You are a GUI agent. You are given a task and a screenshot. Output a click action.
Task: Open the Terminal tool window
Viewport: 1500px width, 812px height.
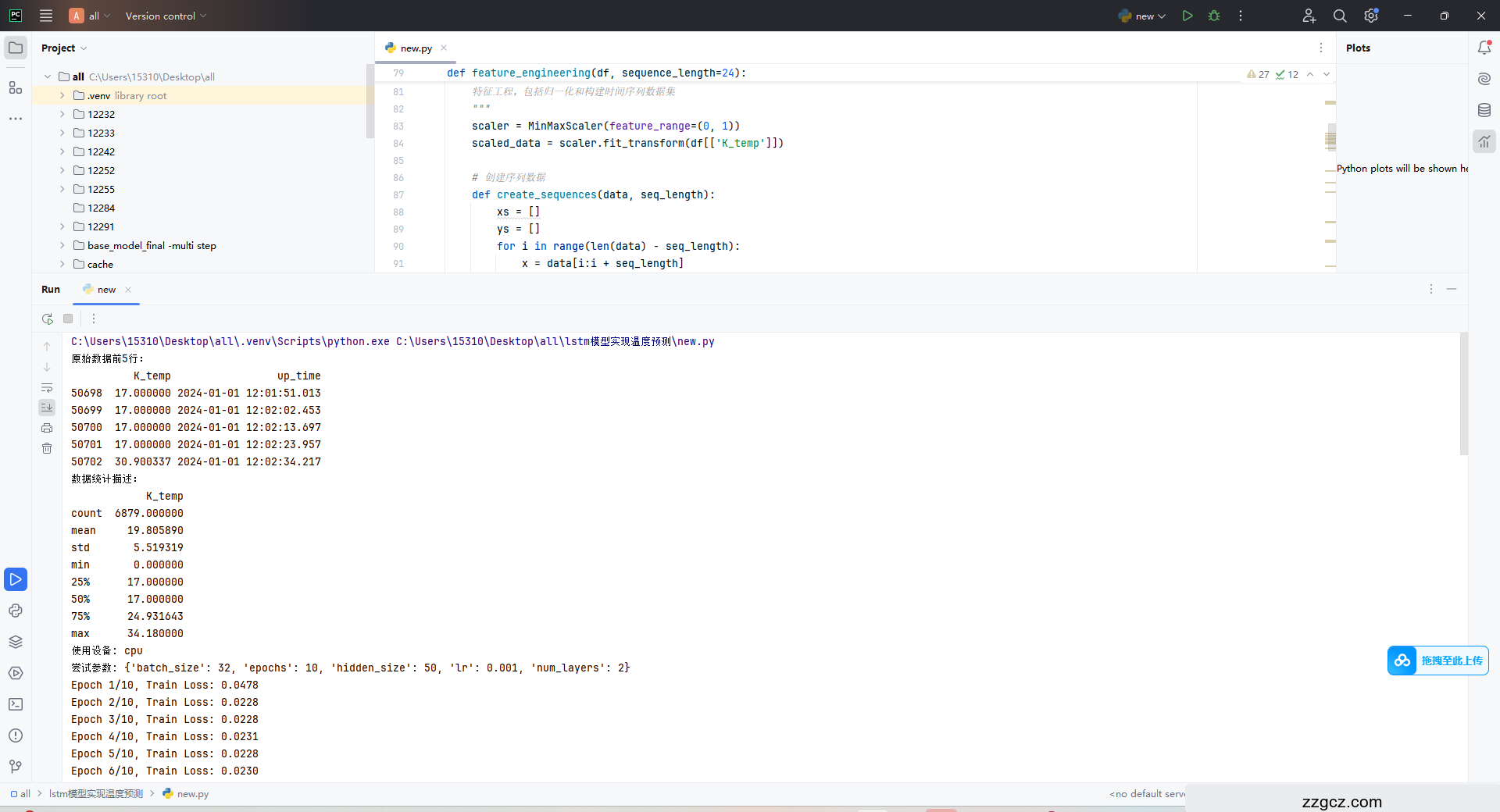tap(16, 704)
